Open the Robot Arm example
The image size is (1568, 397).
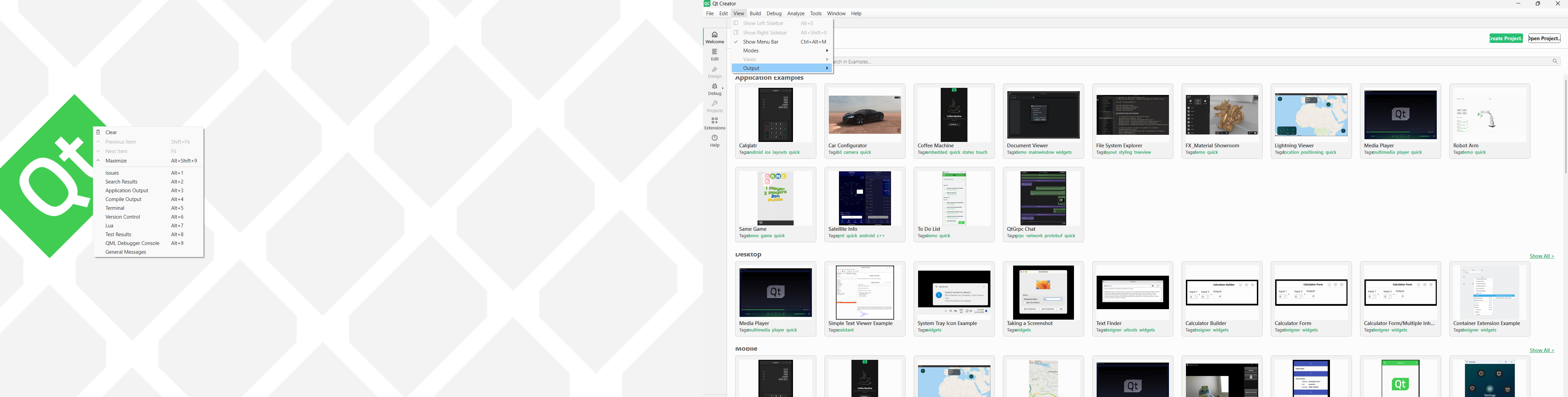1490,121
